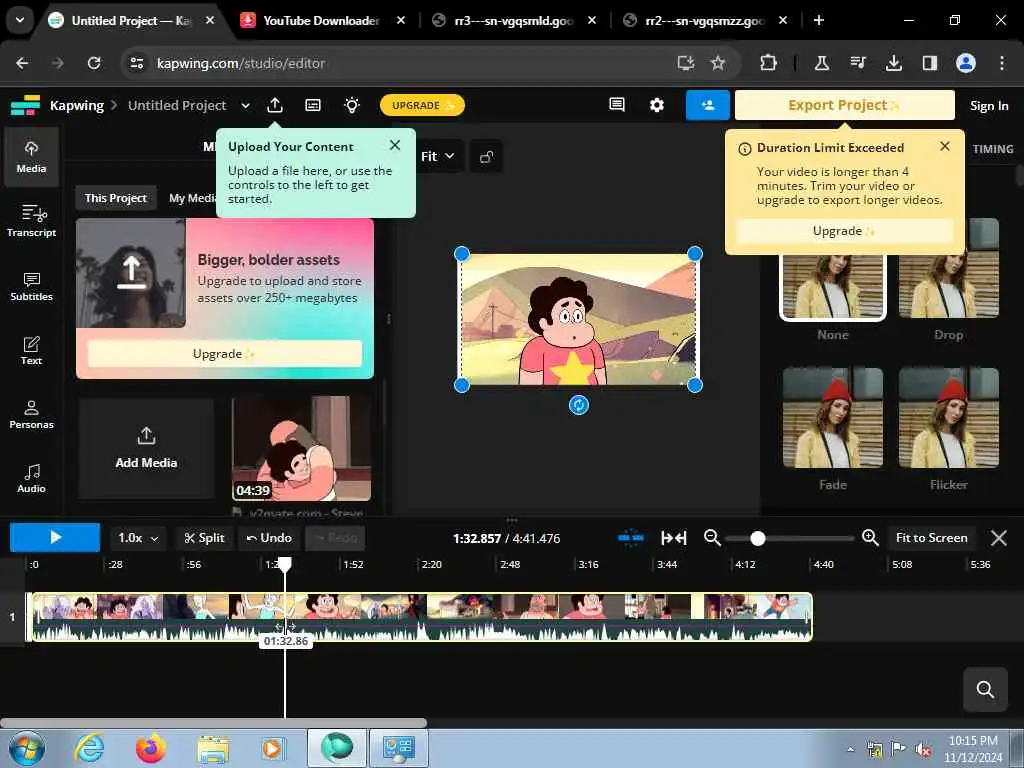
Task: Play the video timeline
Action: (55, 537)
